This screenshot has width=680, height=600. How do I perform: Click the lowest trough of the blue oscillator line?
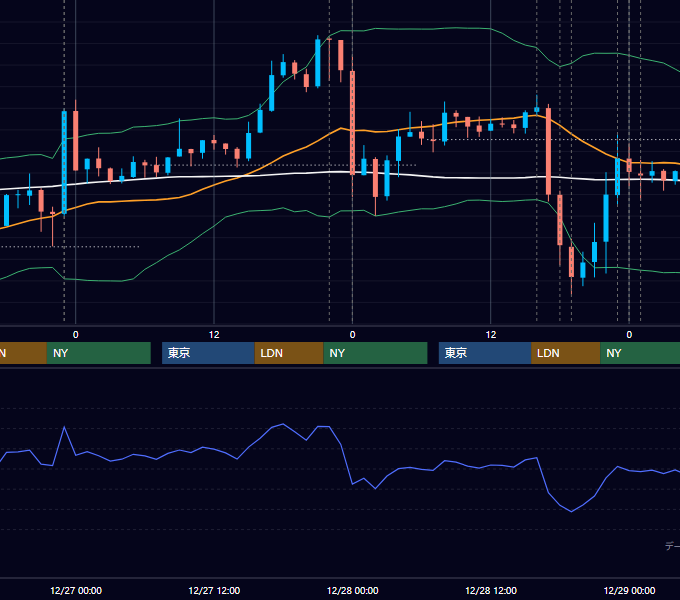click(572, 512)
